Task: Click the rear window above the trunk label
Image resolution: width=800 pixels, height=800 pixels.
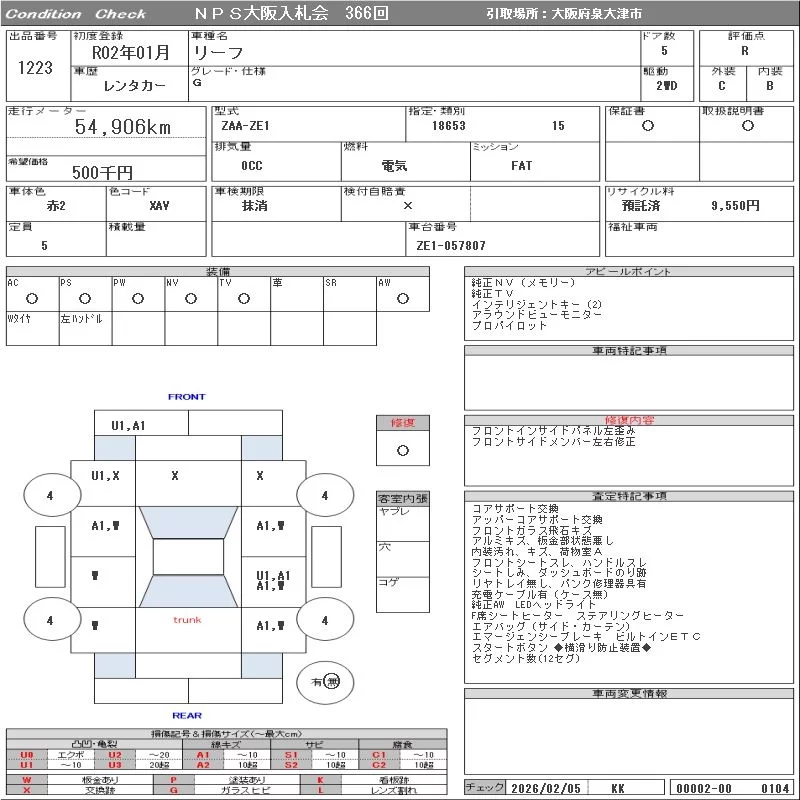Action: (x=188, y=591)
